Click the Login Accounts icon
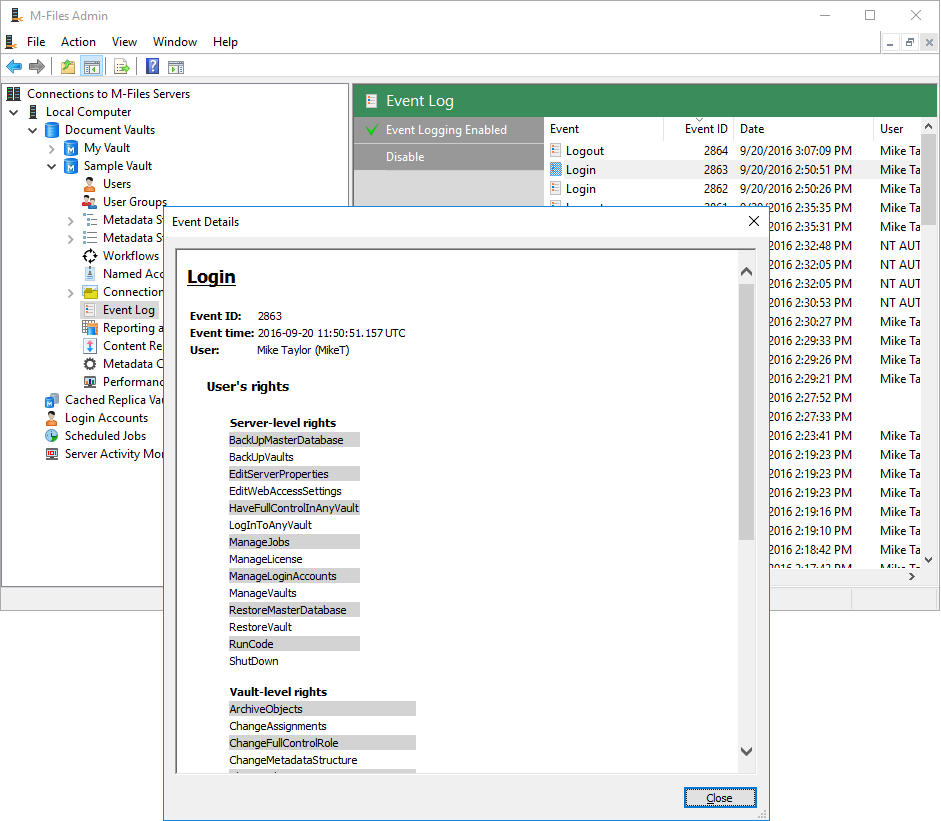Viewport: 941px width, 821px height. pos(52,418)
